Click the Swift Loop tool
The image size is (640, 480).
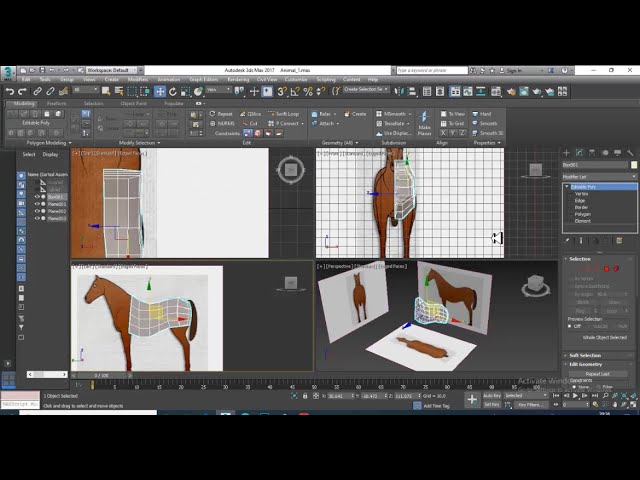[283, 114]
